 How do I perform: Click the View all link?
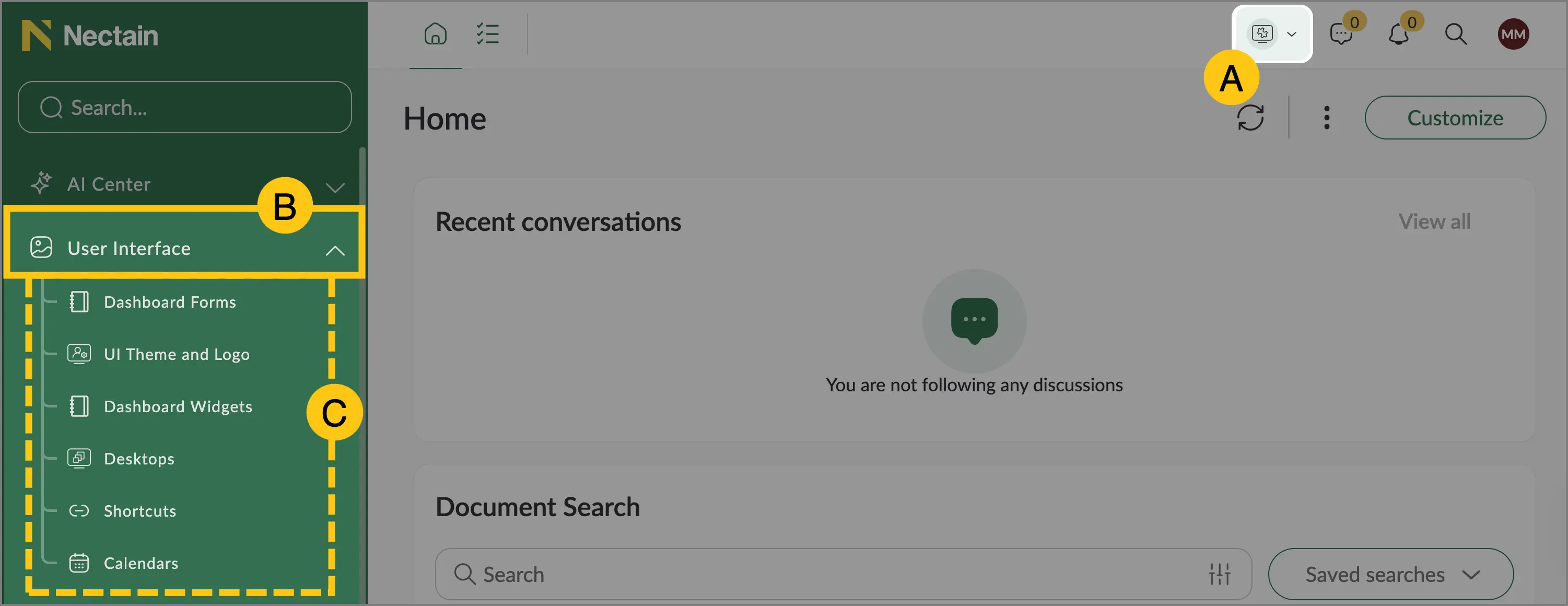1434,221
